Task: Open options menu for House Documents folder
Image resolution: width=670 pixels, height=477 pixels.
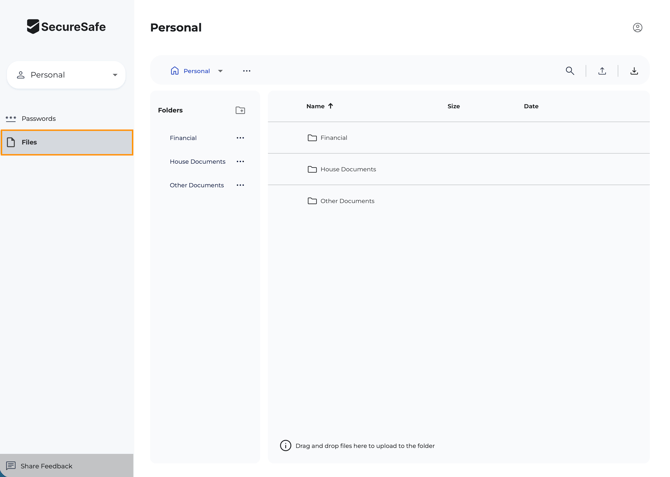Action: [x=240, y=162]
